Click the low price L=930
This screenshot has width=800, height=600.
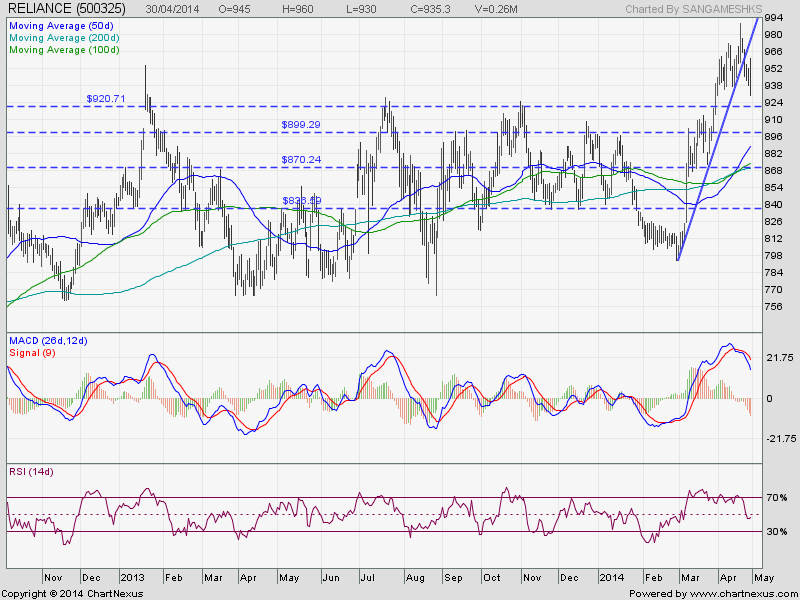point(361,9)
